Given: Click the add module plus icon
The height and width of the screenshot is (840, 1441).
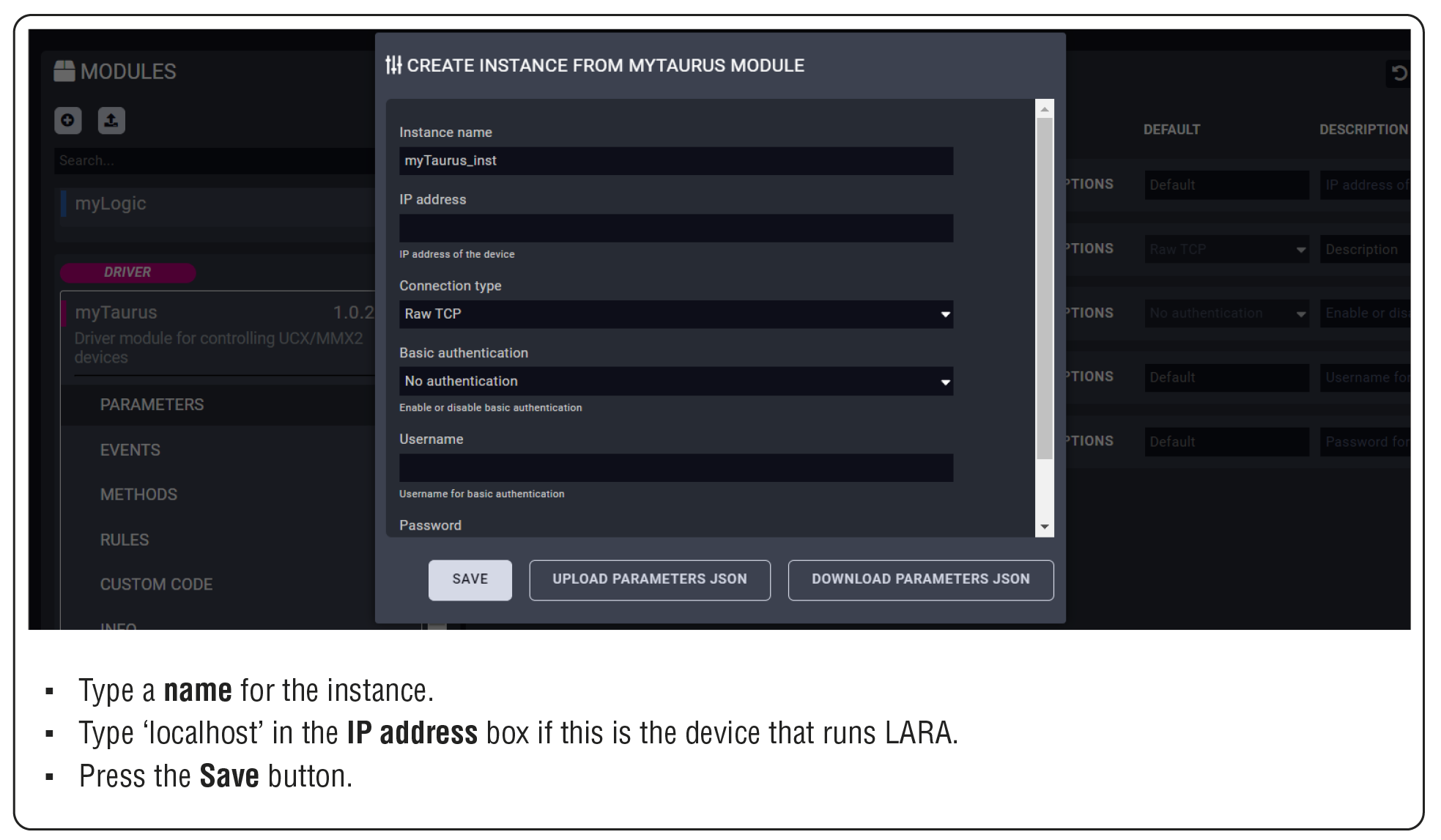Looking at the screenshot, I should point(67,120).
